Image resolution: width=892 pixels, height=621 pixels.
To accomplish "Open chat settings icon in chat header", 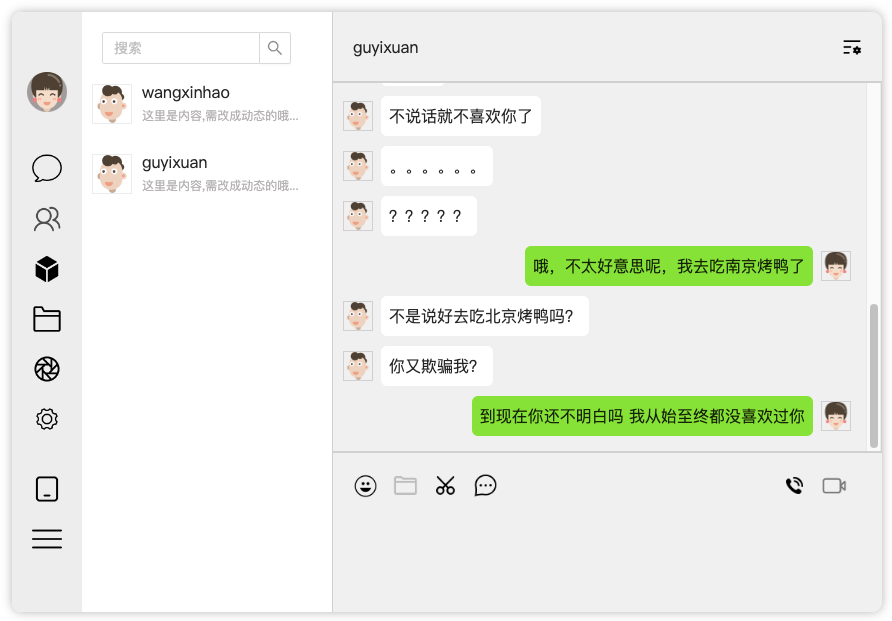I will pyautogui.click(x=852, y=48).
